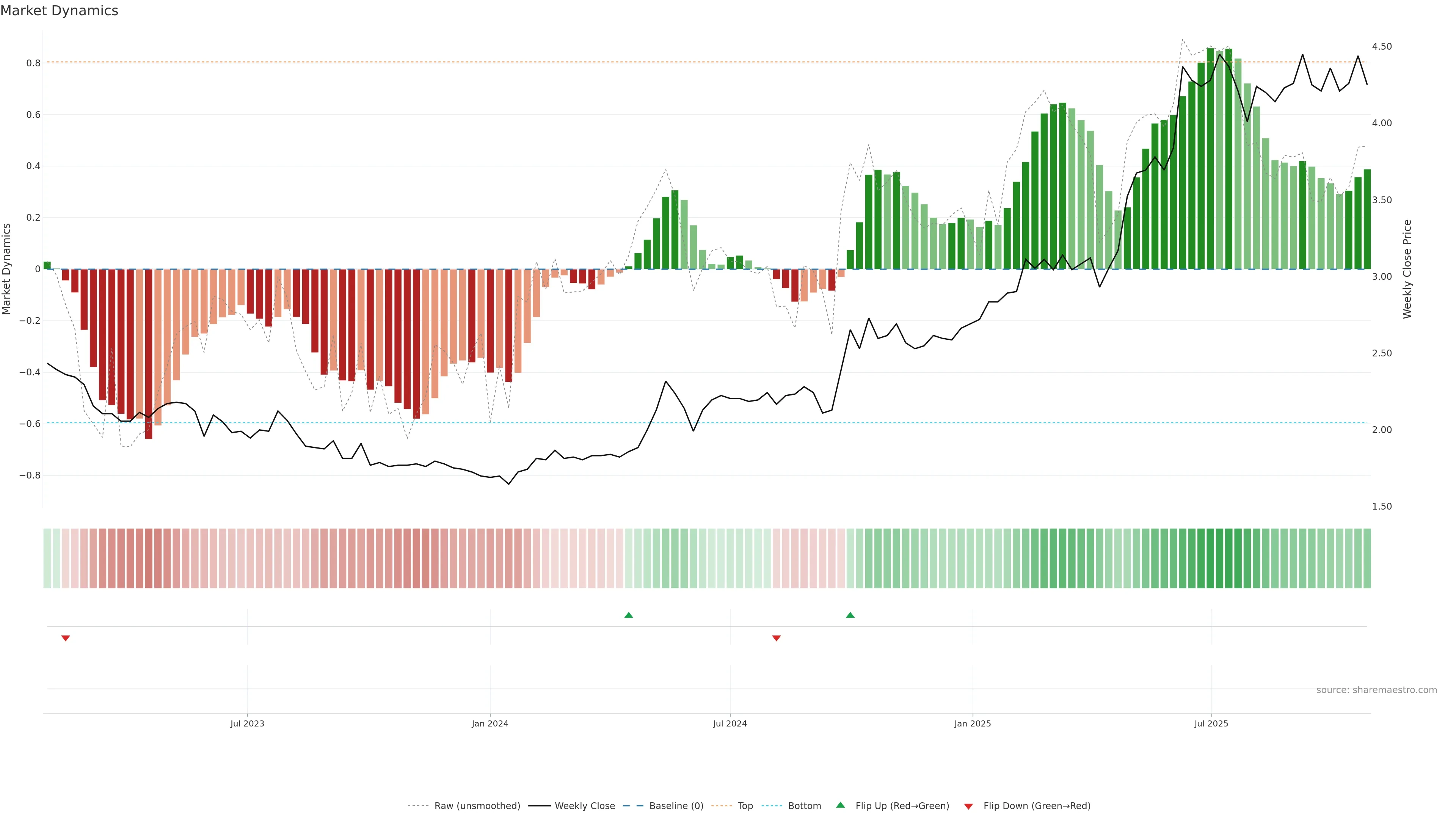
Task: Click the Raw (unsmoothed) dashed line legend icon
Action: click(x=418, y=806)
